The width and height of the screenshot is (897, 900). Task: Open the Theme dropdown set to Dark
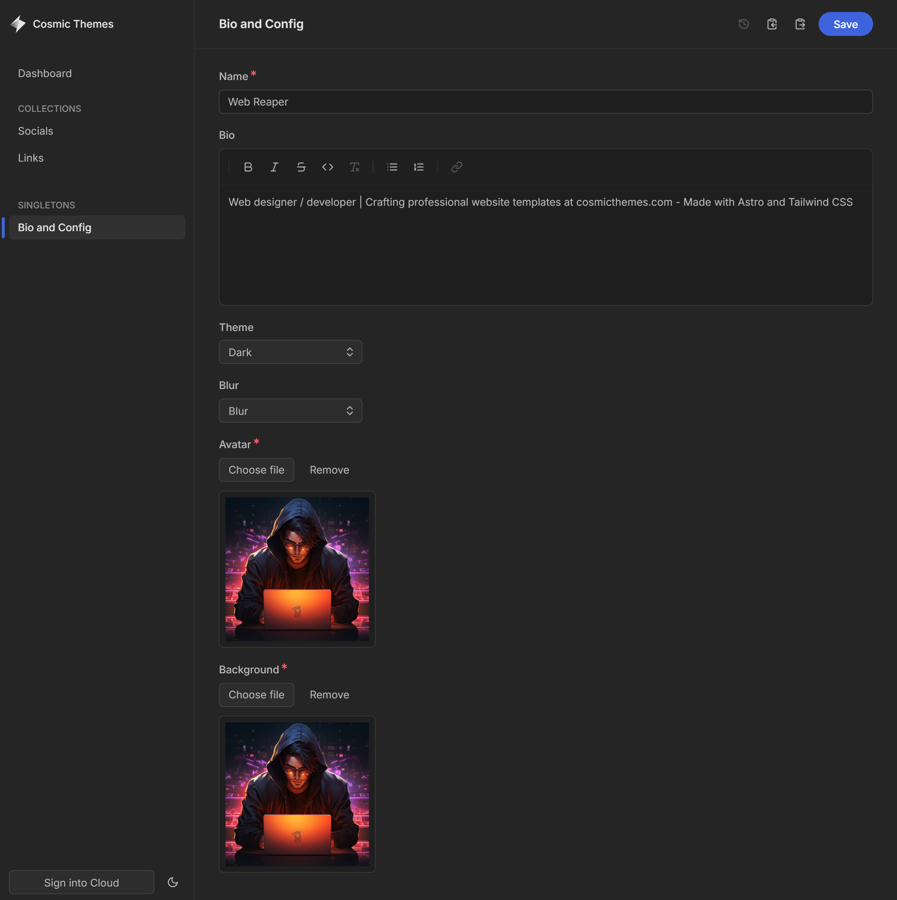pos(290,352)
